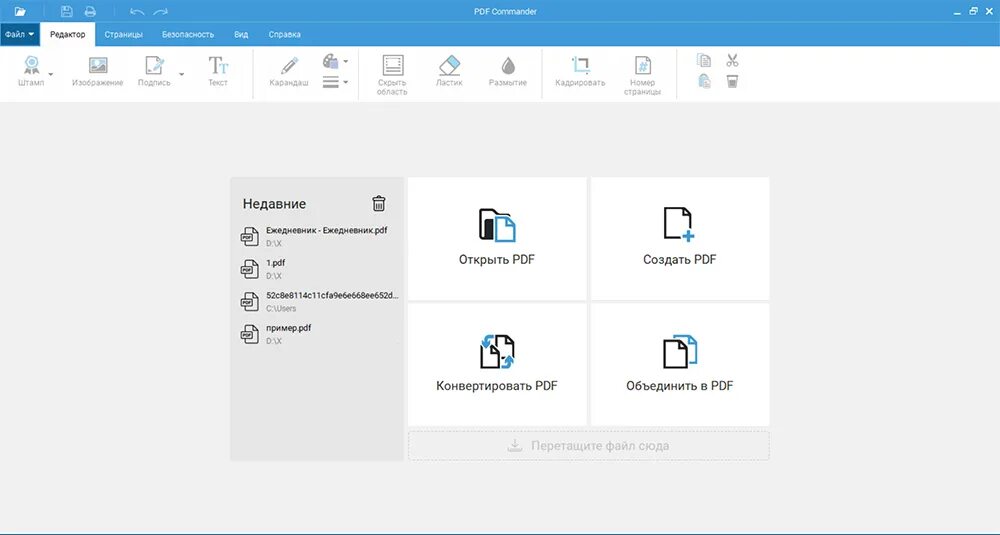Select the Штамп stamp tool

31,71
